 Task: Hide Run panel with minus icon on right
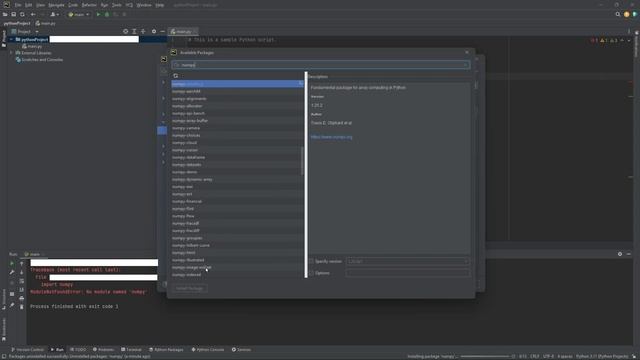629,254
